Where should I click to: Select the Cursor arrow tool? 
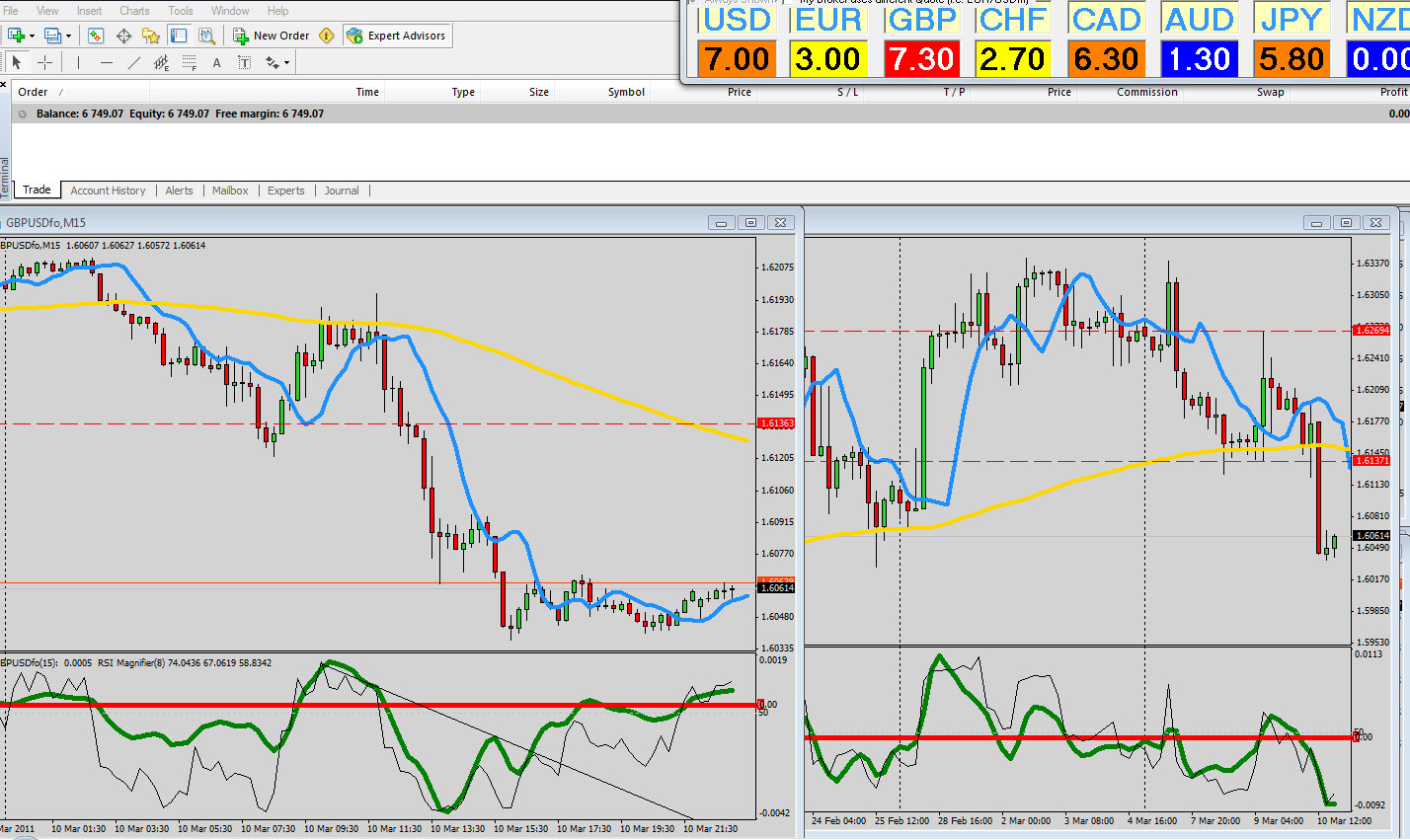(17, 62)
